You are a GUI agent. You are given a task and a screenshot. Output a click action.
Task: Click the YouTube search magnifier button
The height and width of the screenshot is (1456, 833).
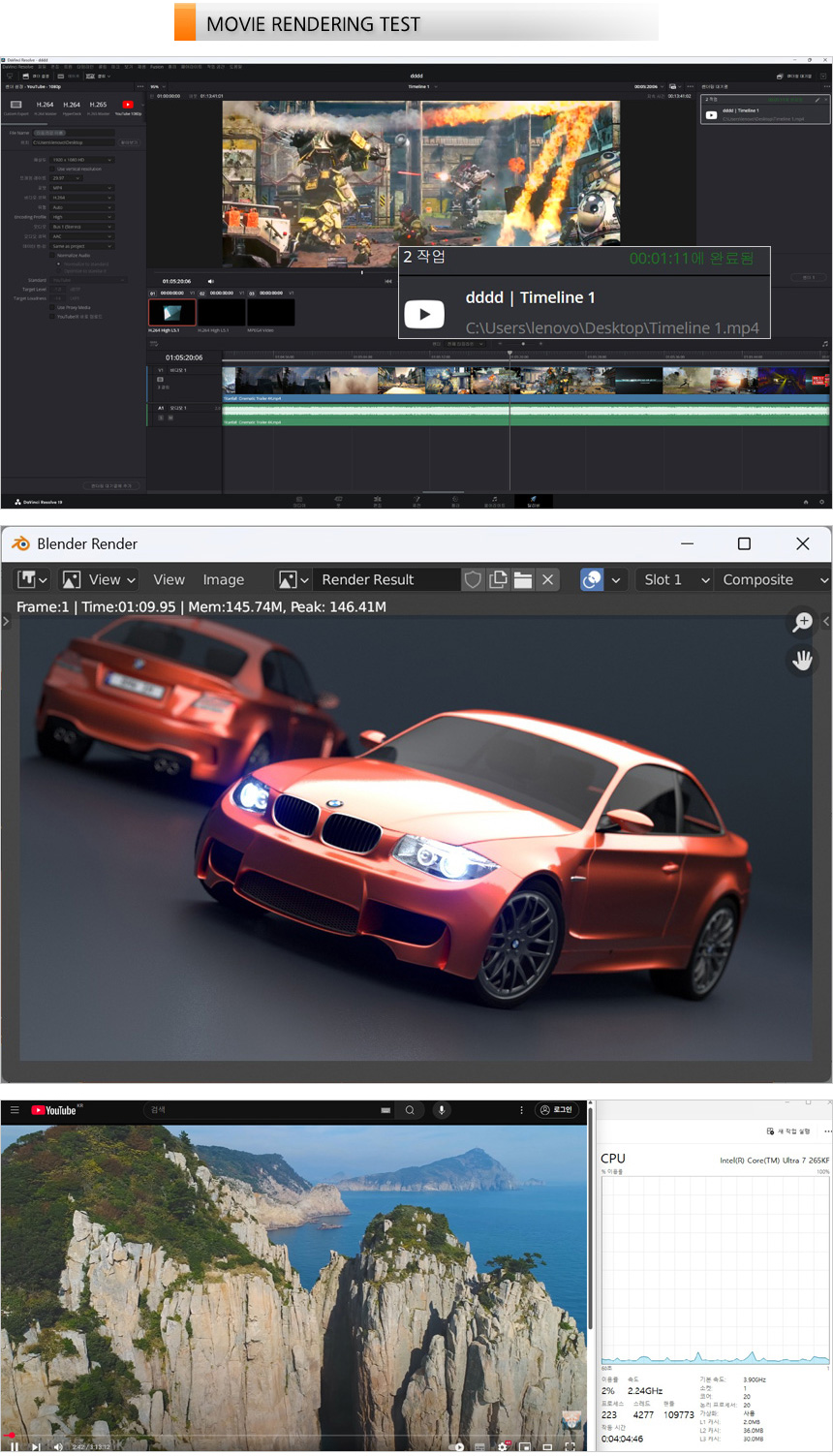(410, 1110)
